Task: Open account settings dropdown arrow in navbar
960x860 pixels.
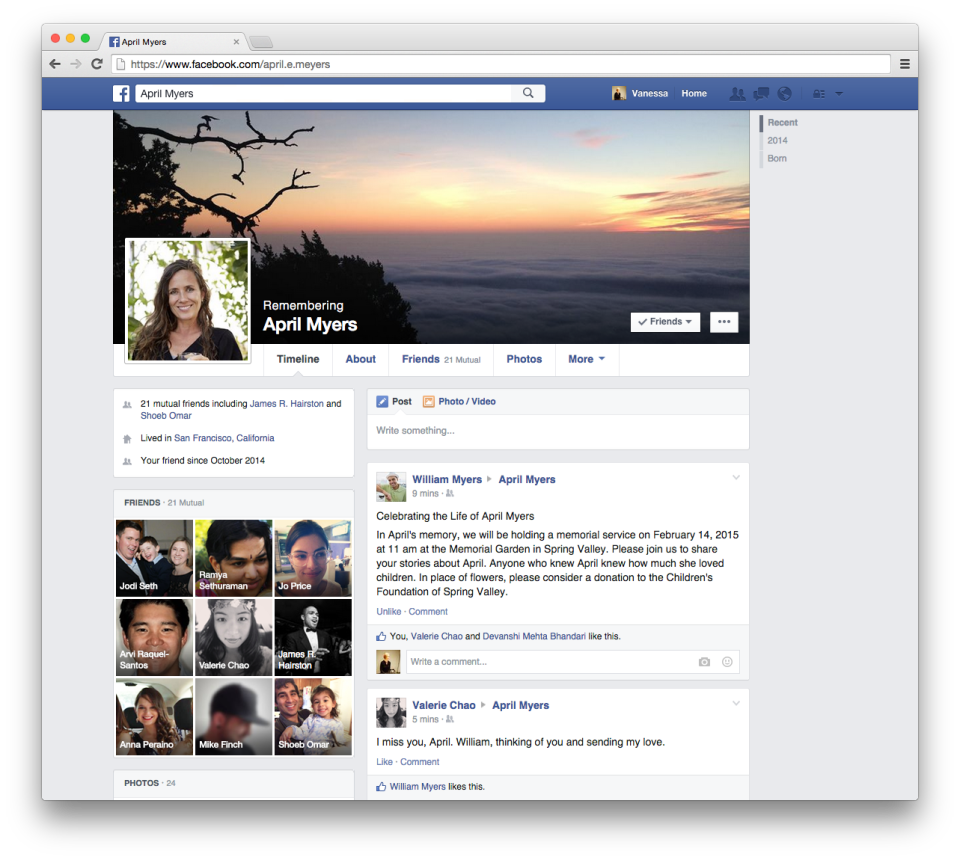Action: click(839, 93)
